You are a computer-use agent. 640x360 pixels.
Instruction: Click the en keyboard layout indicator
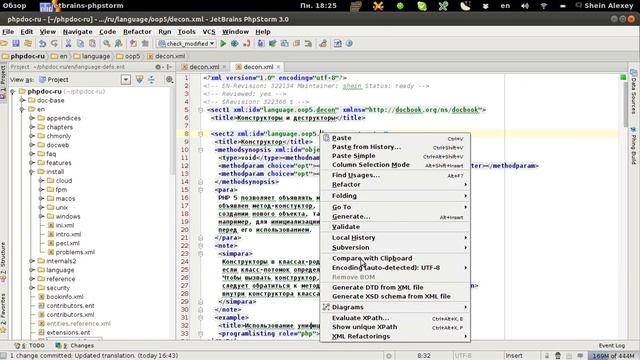(505, 6)
